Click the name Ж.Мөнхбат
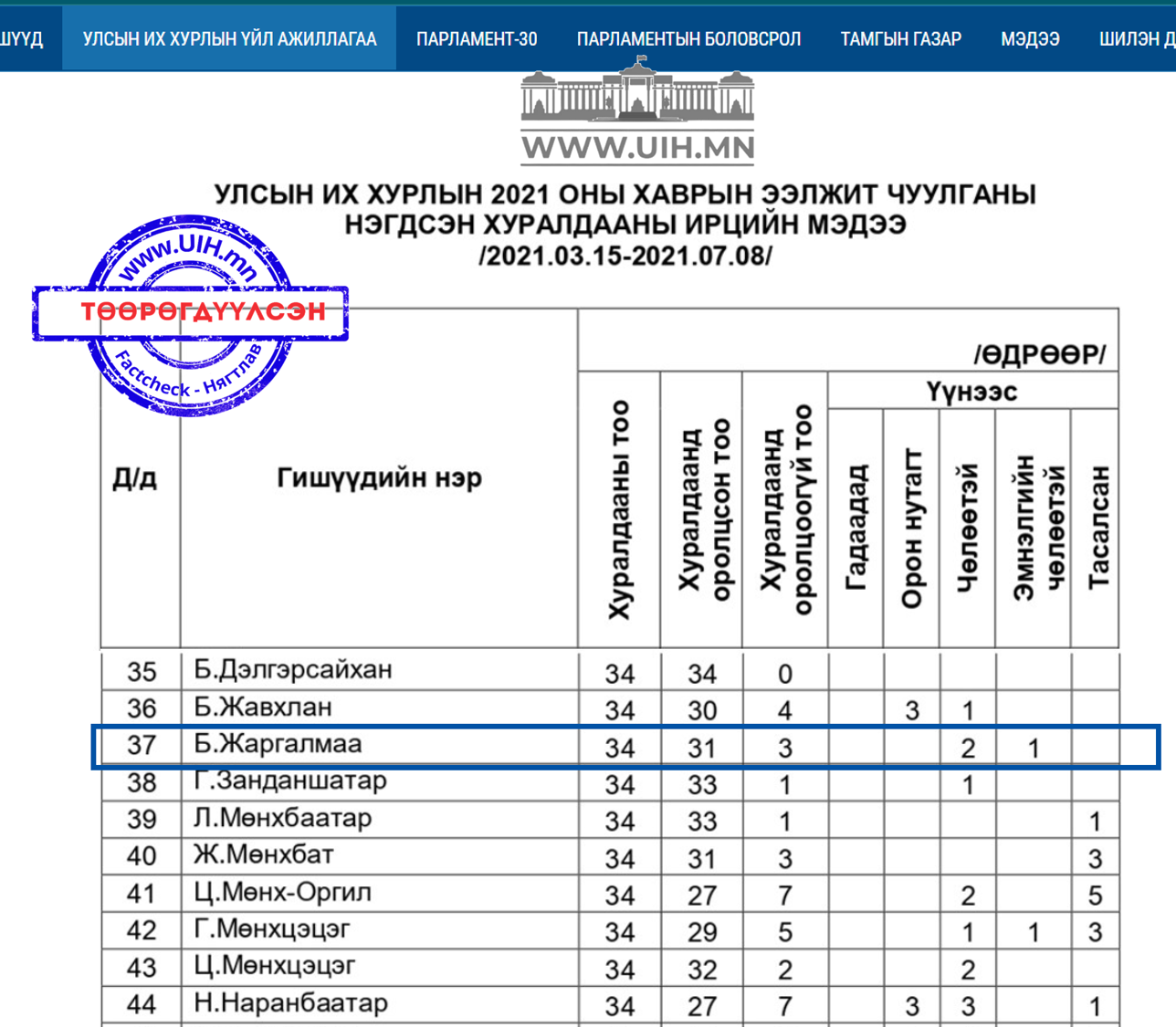Image resolution: width=1176 pixels, height=1027 pixels. point(264,854)
